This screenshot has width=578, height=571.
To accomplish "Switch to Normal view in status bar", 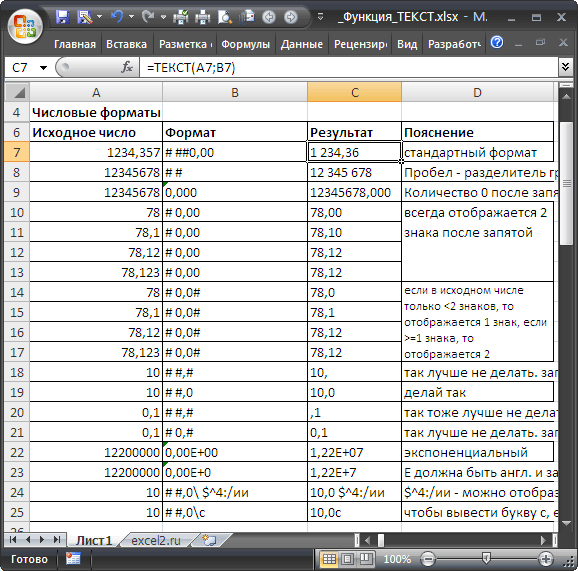I will [x=329, y=559].
